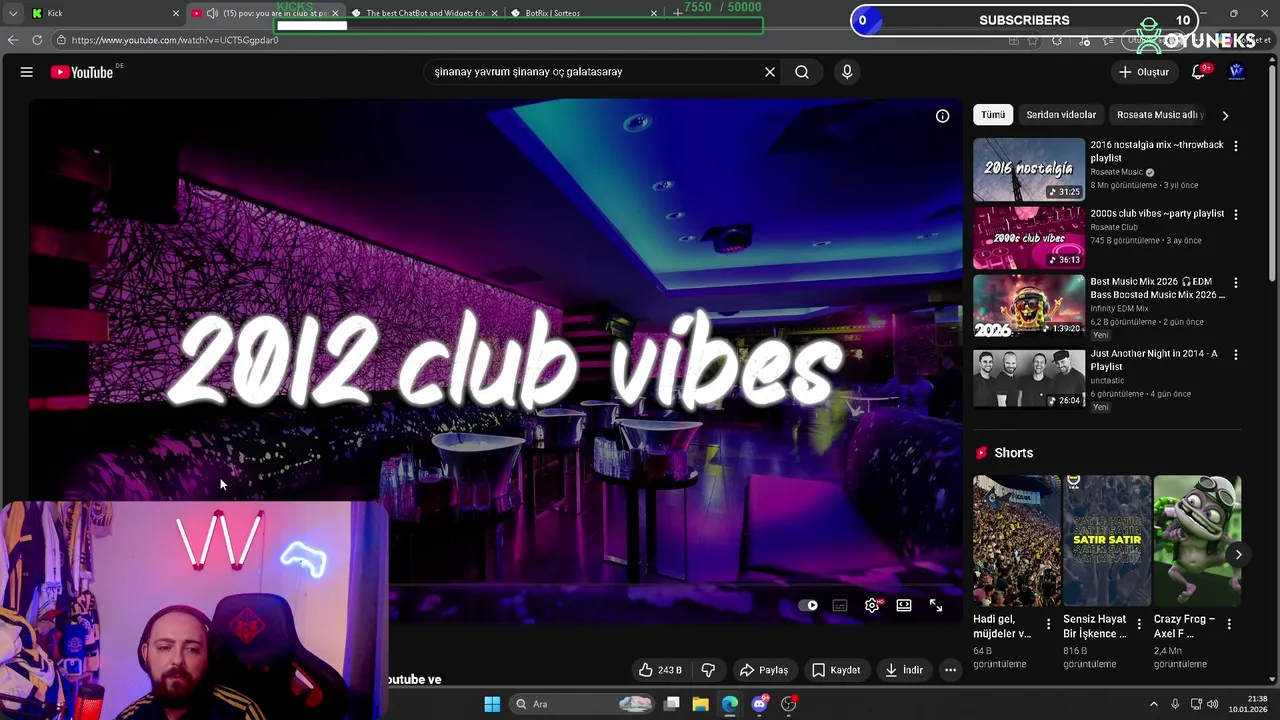The image size is (1280, 720).
Task: Download the video with İndir
Action: (x=904, y=670)
